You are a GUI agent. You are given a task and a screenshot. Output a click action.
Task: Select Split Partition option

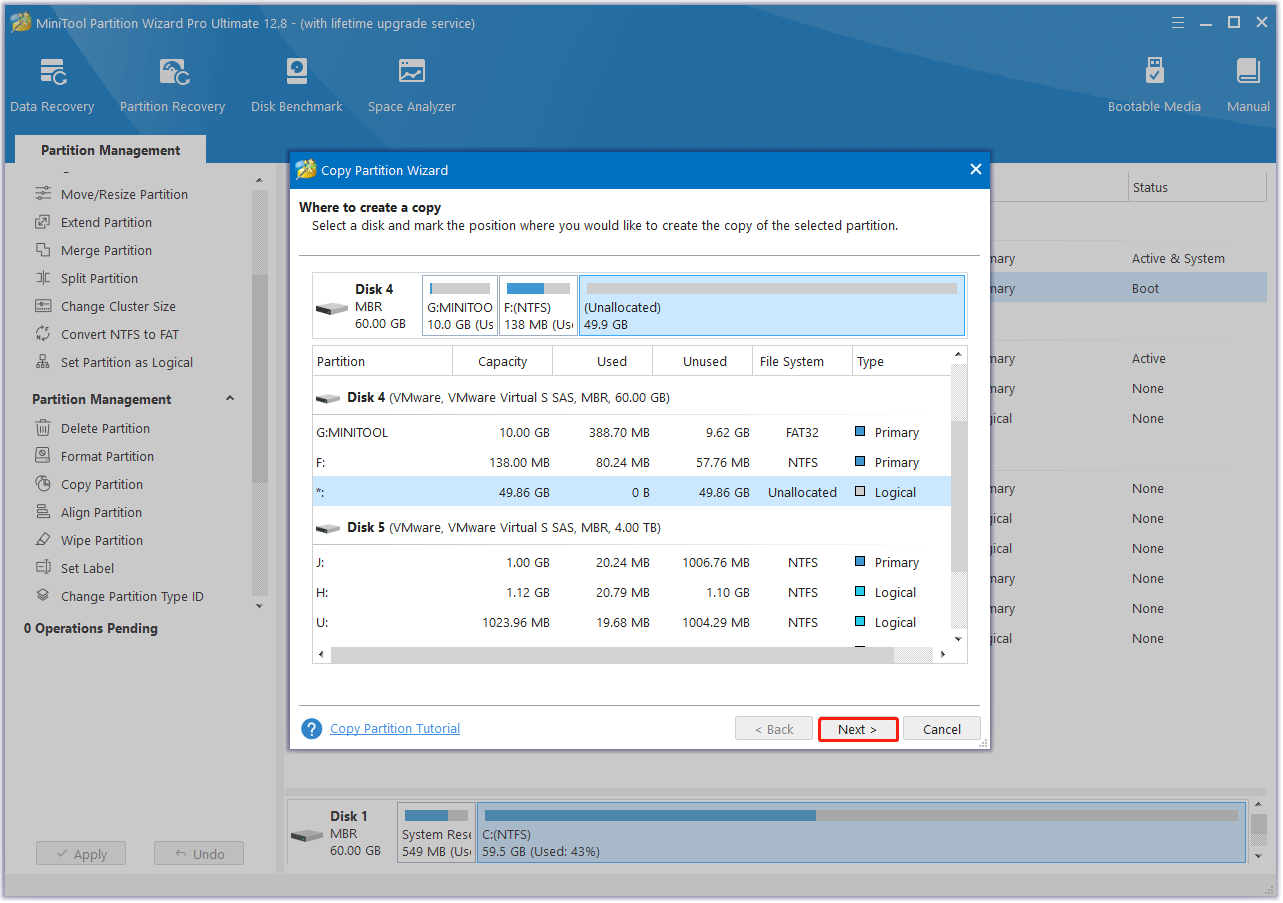point(99,278)
